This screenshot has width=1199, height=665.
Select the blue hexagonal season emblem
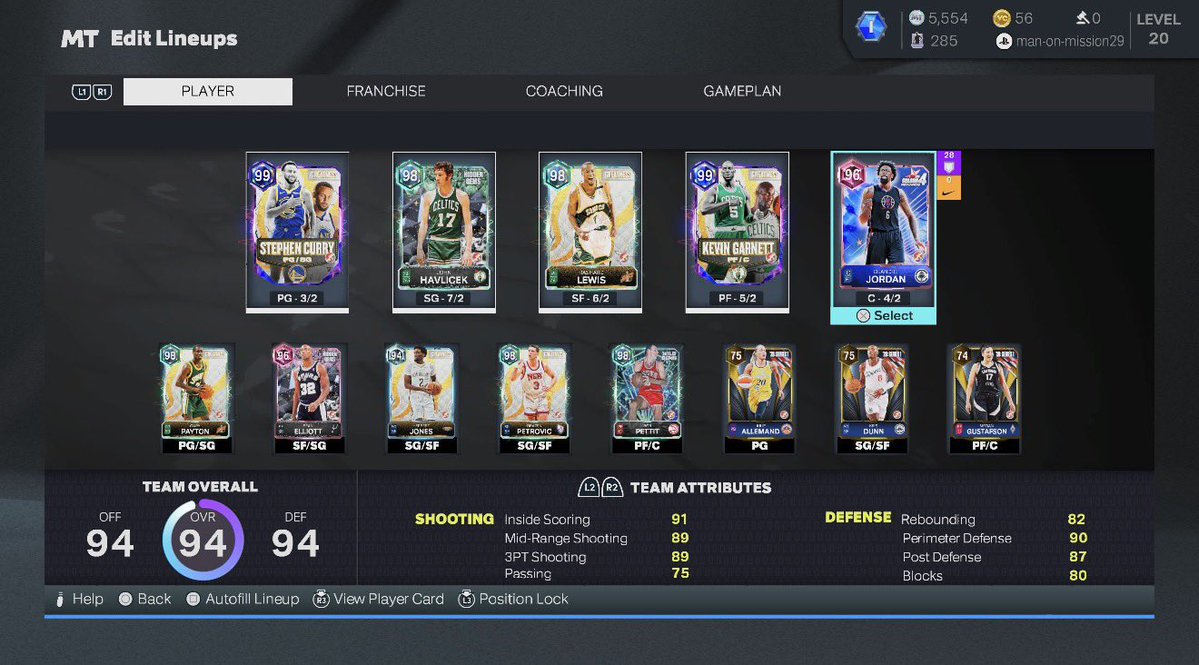(x=872, y=26)
